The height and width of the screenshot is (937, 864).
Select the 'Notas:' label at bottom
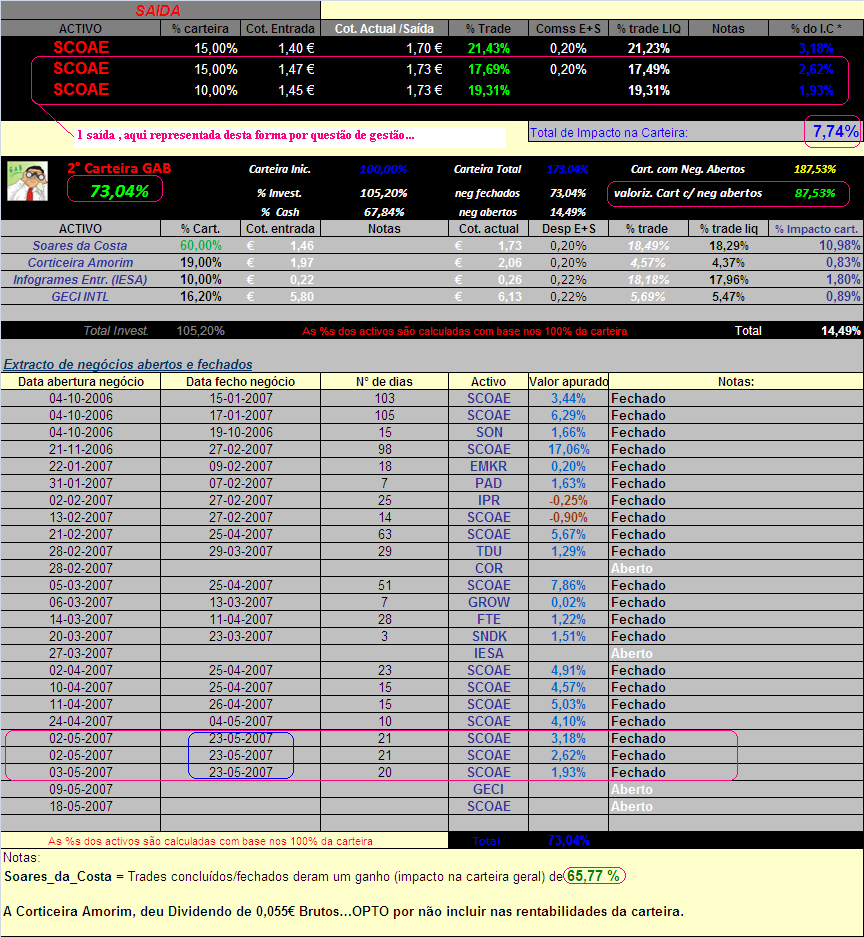point(22,858)
